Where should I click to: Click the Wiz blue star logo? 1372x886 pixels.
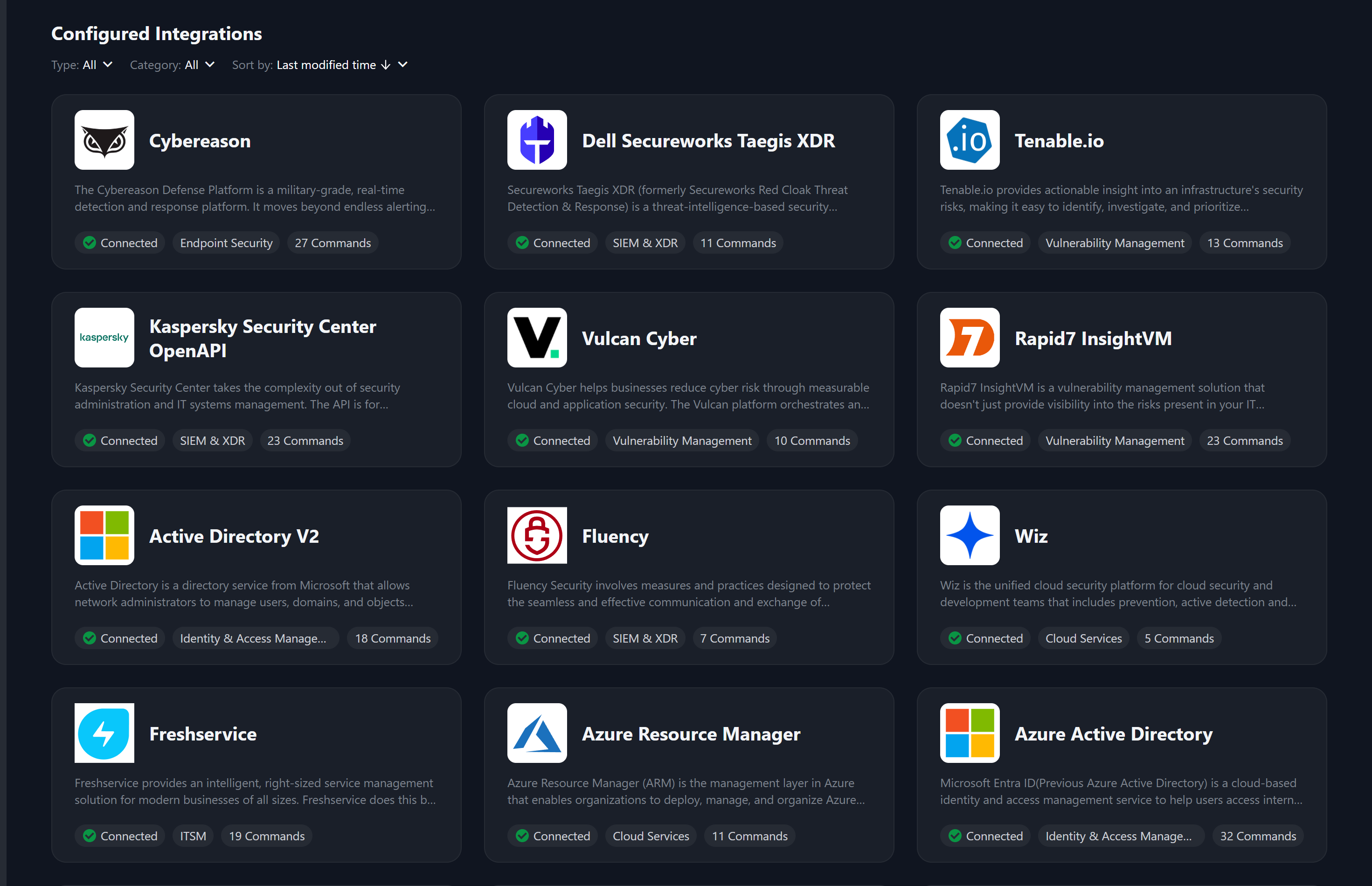coord(970,535)
